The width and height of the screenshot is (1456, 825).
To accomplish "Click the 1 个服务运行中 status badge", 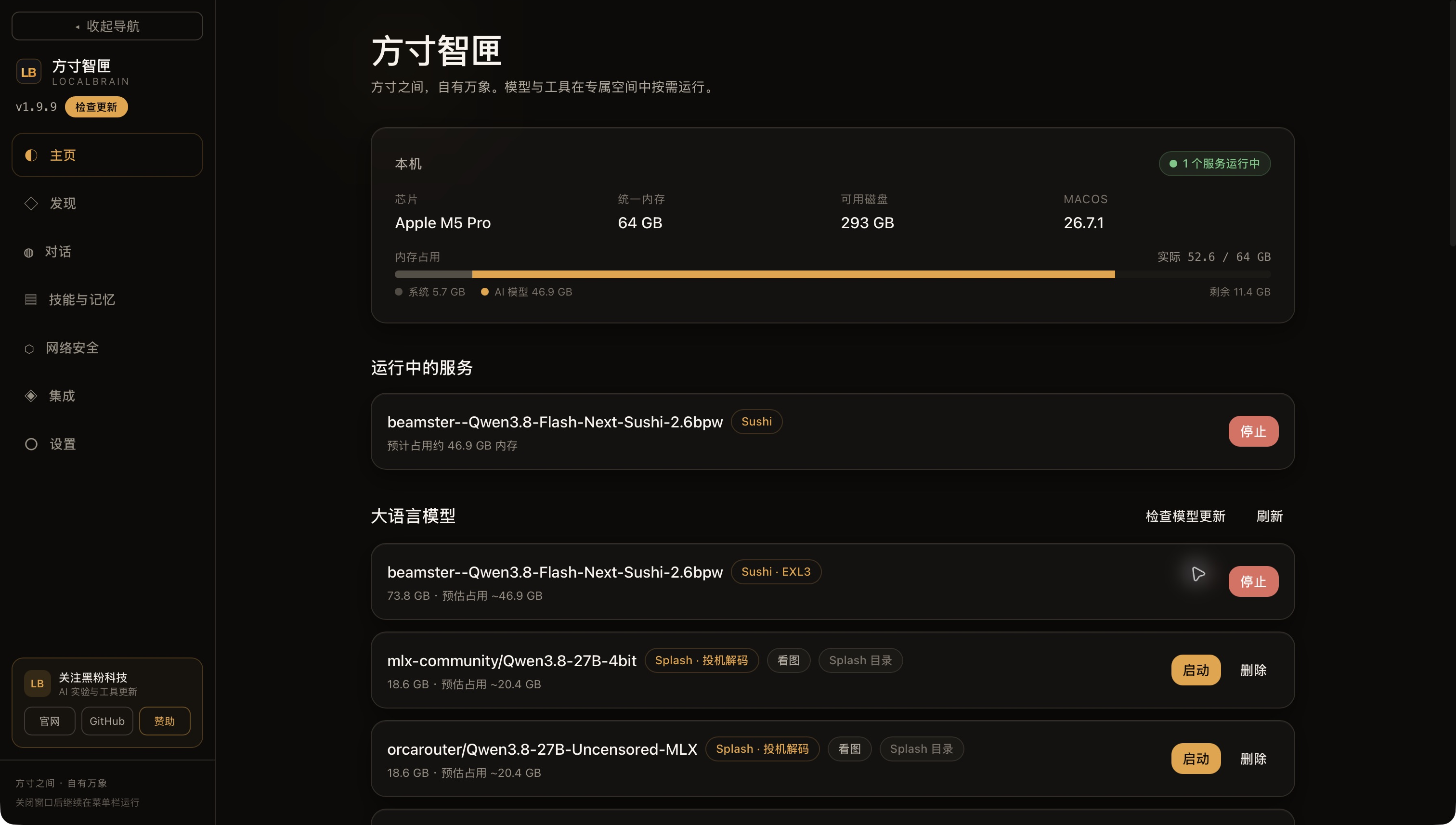I will [1215, 164].
